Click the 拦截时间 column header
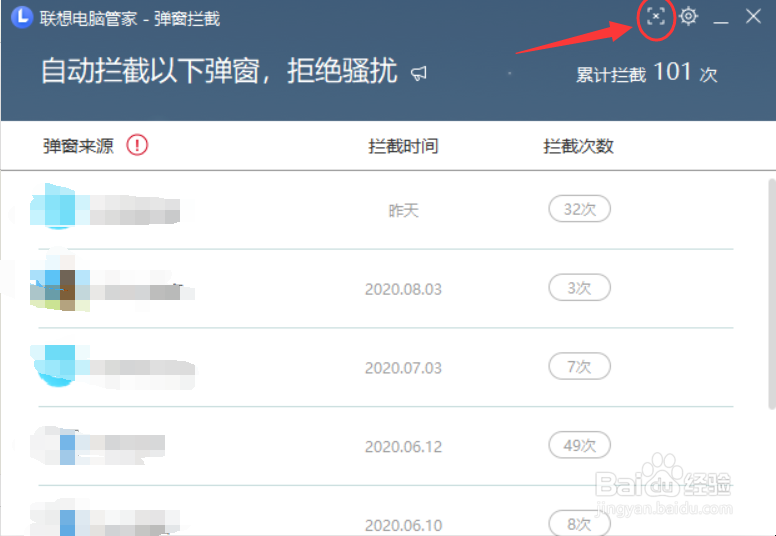The height and width of the screenshot is (536, 776). tap(403, 146)
